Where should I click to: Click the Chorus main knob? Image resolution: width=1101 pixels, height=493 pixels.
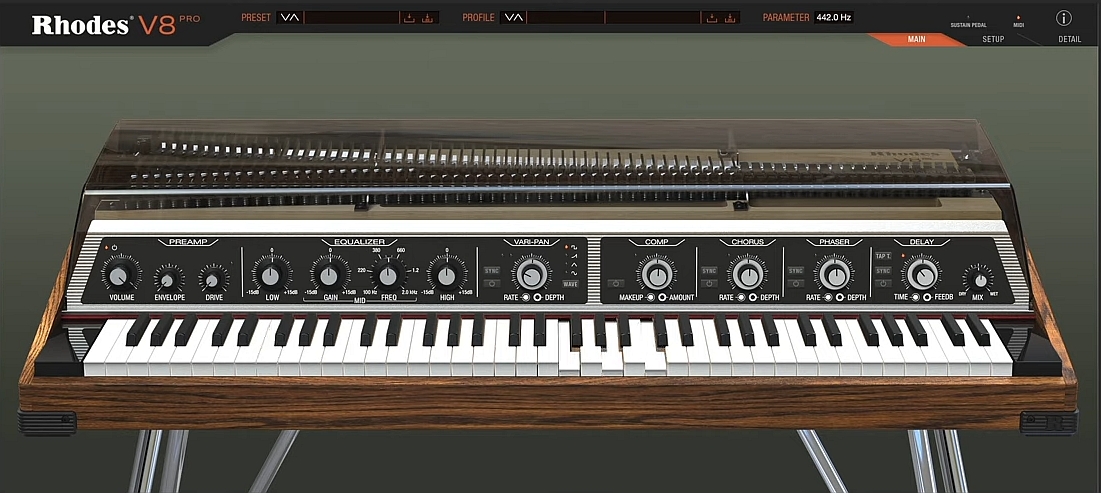pos(748,275)
